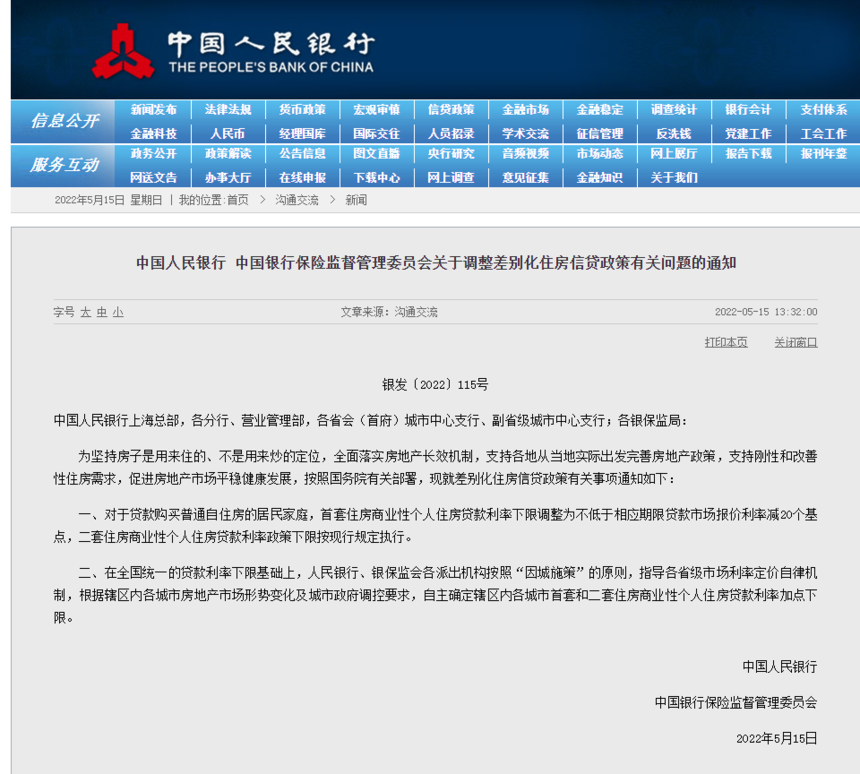Select 音频视频 navigation item
Image resolution: width=860 pixels, height=774 pixels.
pyautogui.click(x=525, y=154)
